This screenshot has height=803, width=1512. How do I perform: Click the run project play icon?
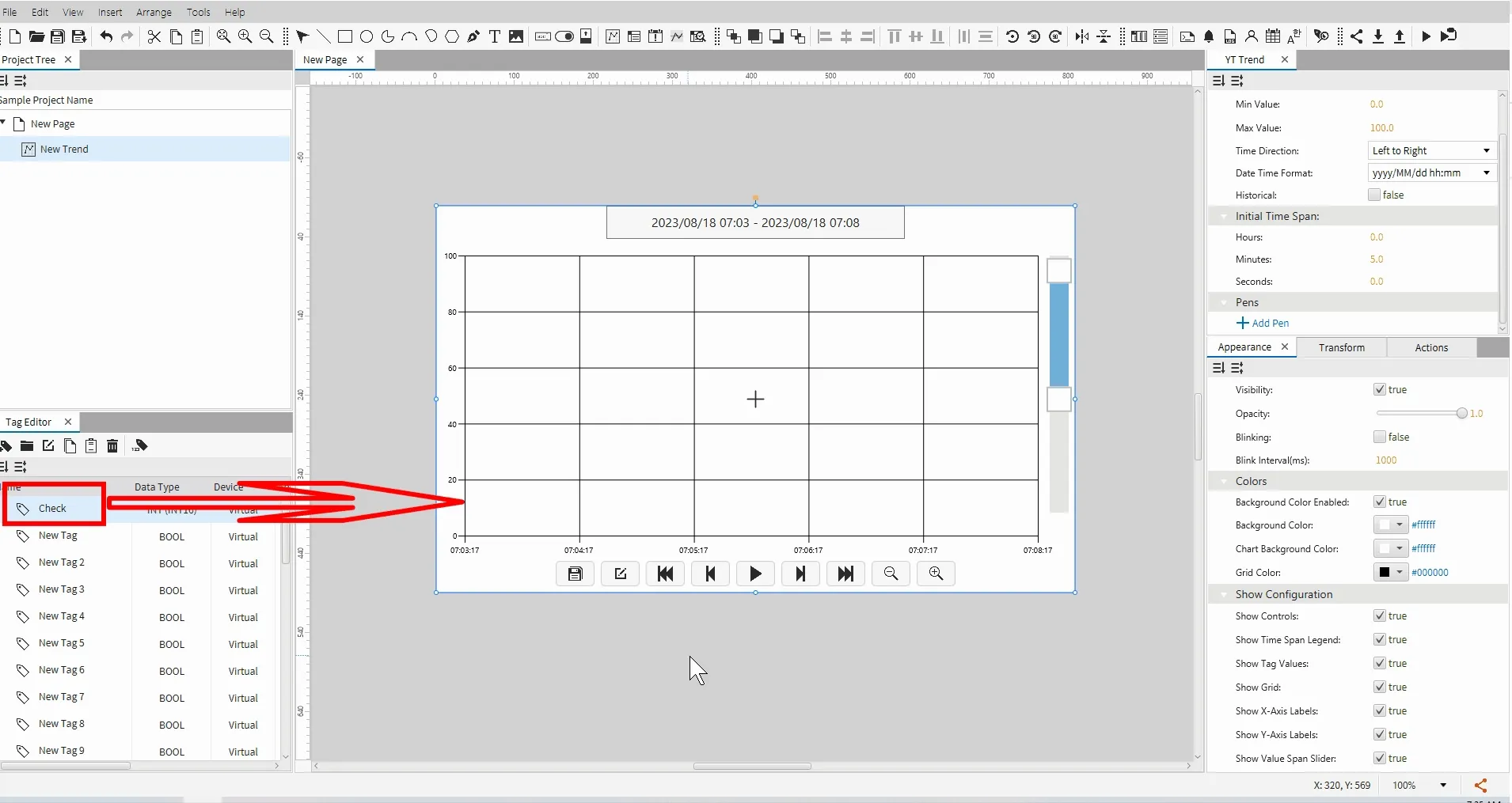(x=1426, y=36)
